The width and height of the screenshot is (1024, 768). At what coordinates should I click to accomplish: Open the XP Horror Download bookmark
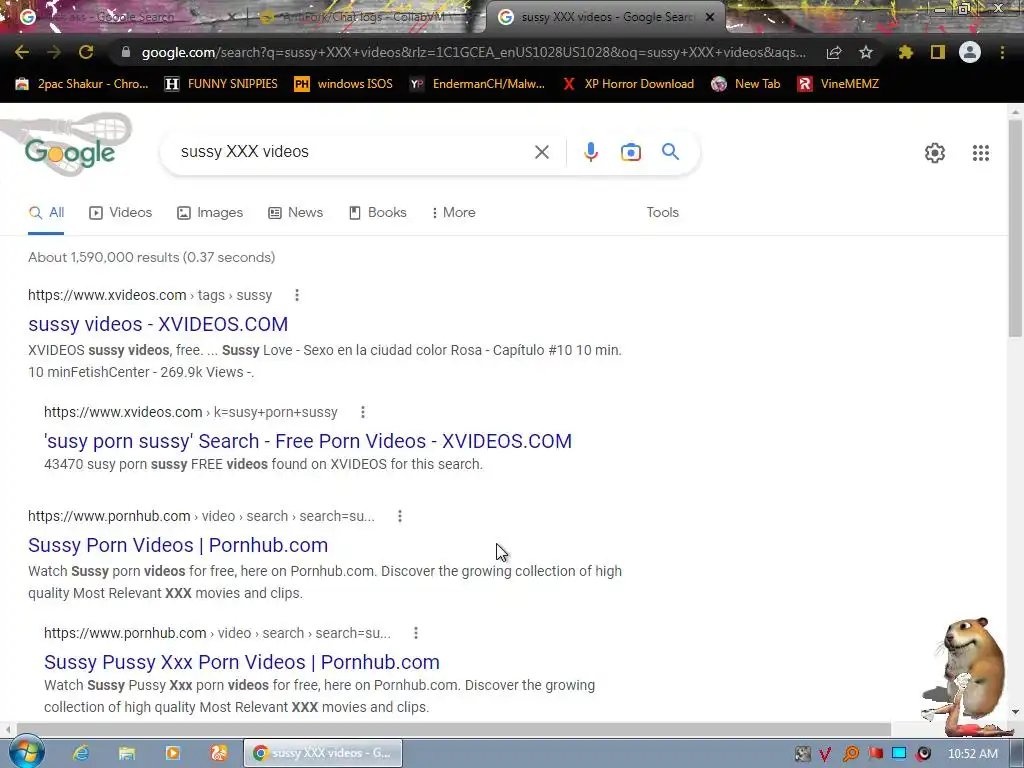628,84
